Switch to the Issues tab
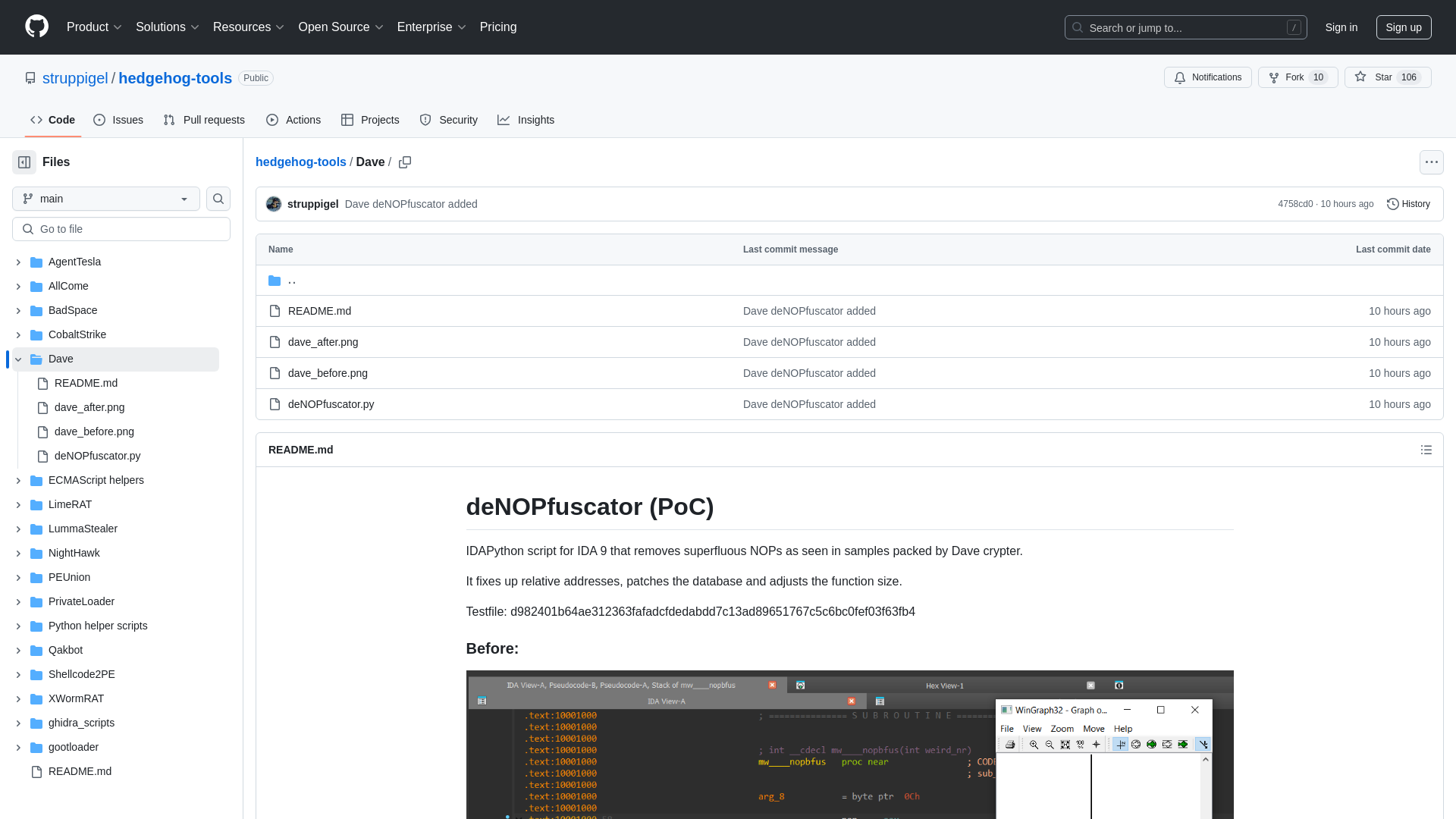The height and width of the screenshot is (819, 1456). click(x=118, y=120)
